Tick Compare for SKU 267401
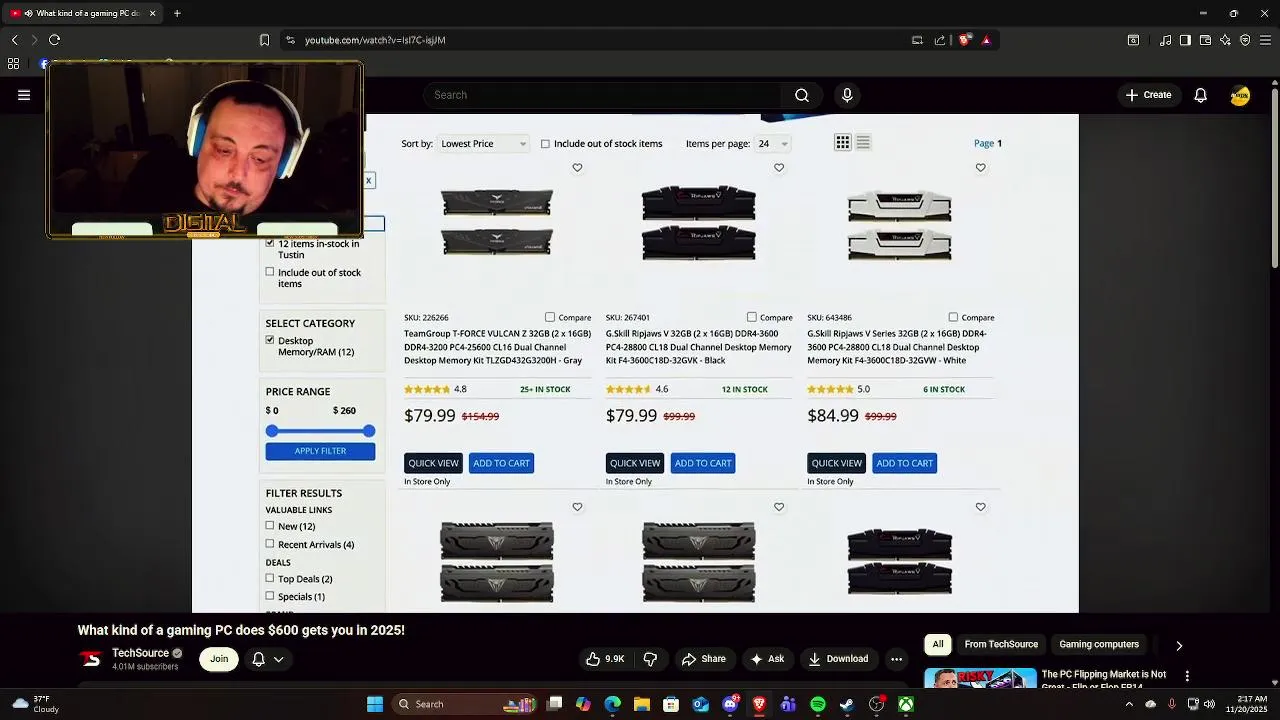The height and width of the screenshot is (720, 1280). tap(752, 317)
